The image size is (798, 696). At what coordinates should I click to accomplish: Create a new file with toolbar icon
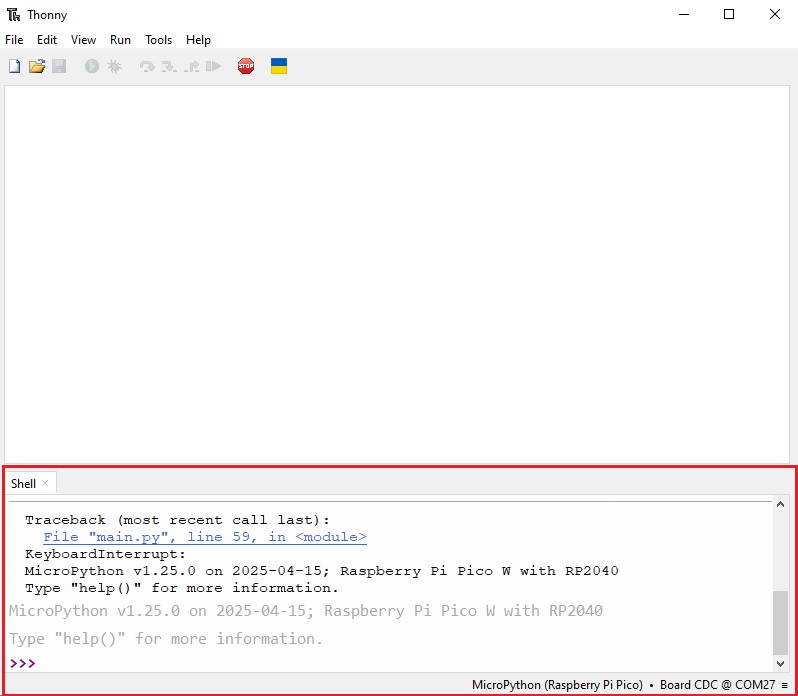(x=14, y=66)
